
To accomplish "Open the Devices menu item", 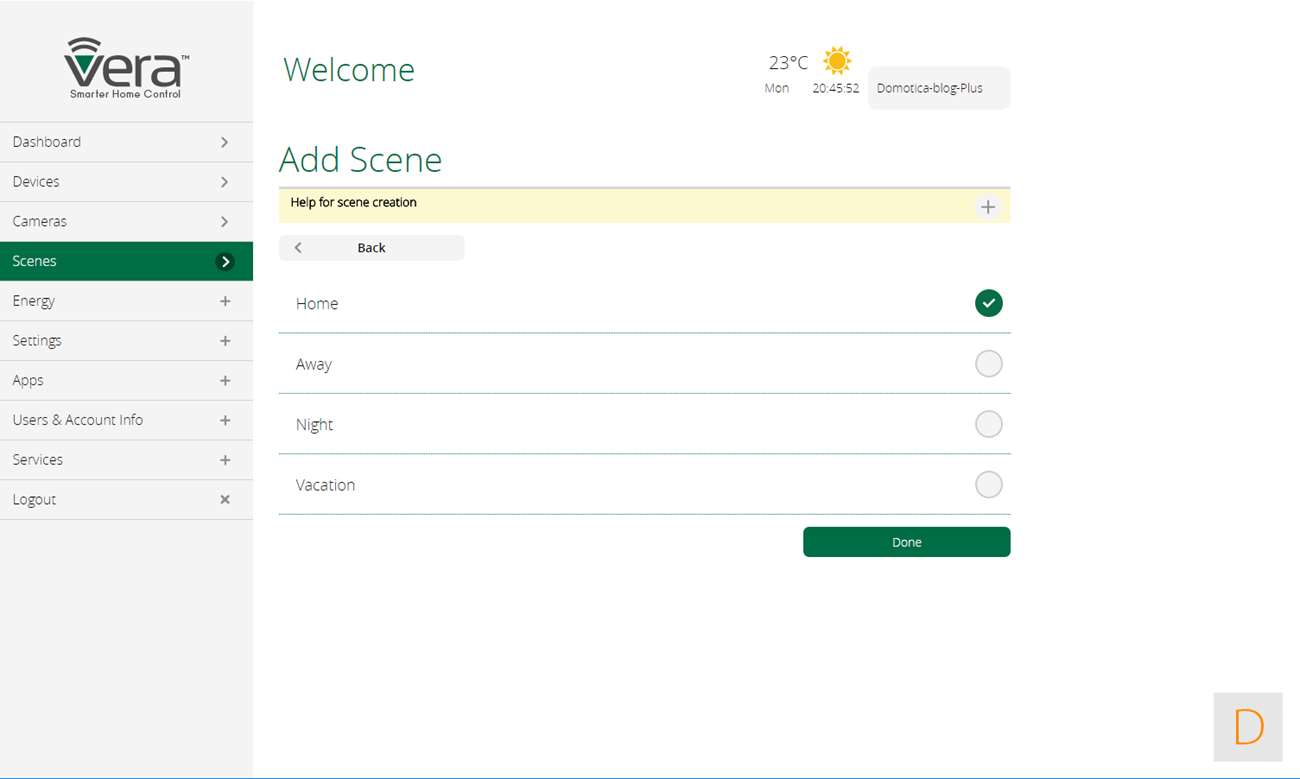I will pos(126,182).
